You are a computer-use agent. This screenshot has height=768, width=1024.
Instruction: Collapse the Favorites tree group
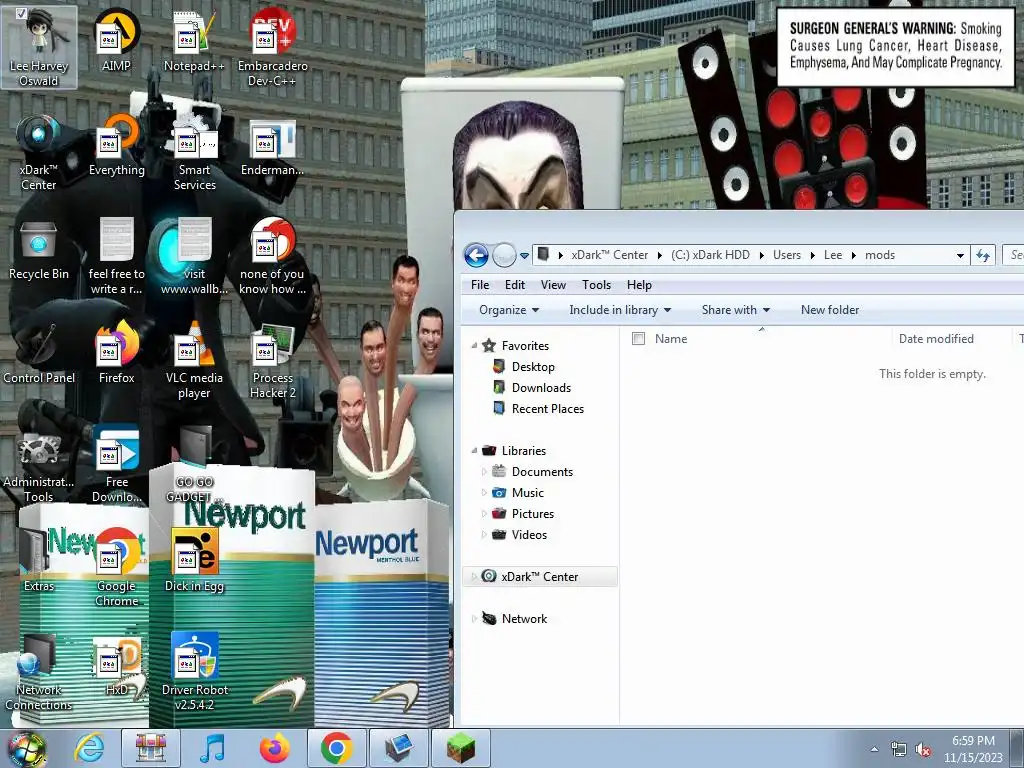point(475,345)
